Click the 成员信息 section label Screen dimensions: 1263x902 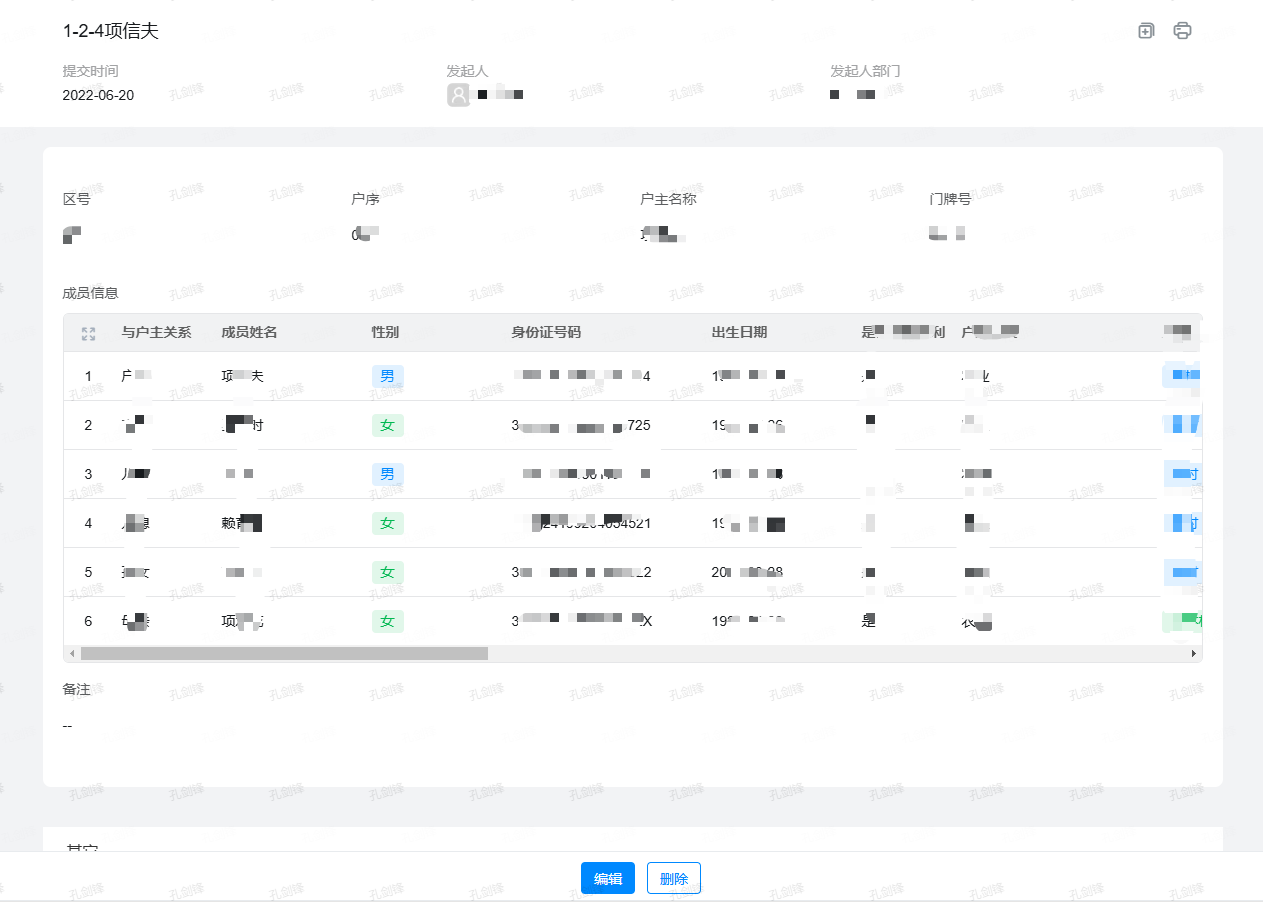point(90,293)
